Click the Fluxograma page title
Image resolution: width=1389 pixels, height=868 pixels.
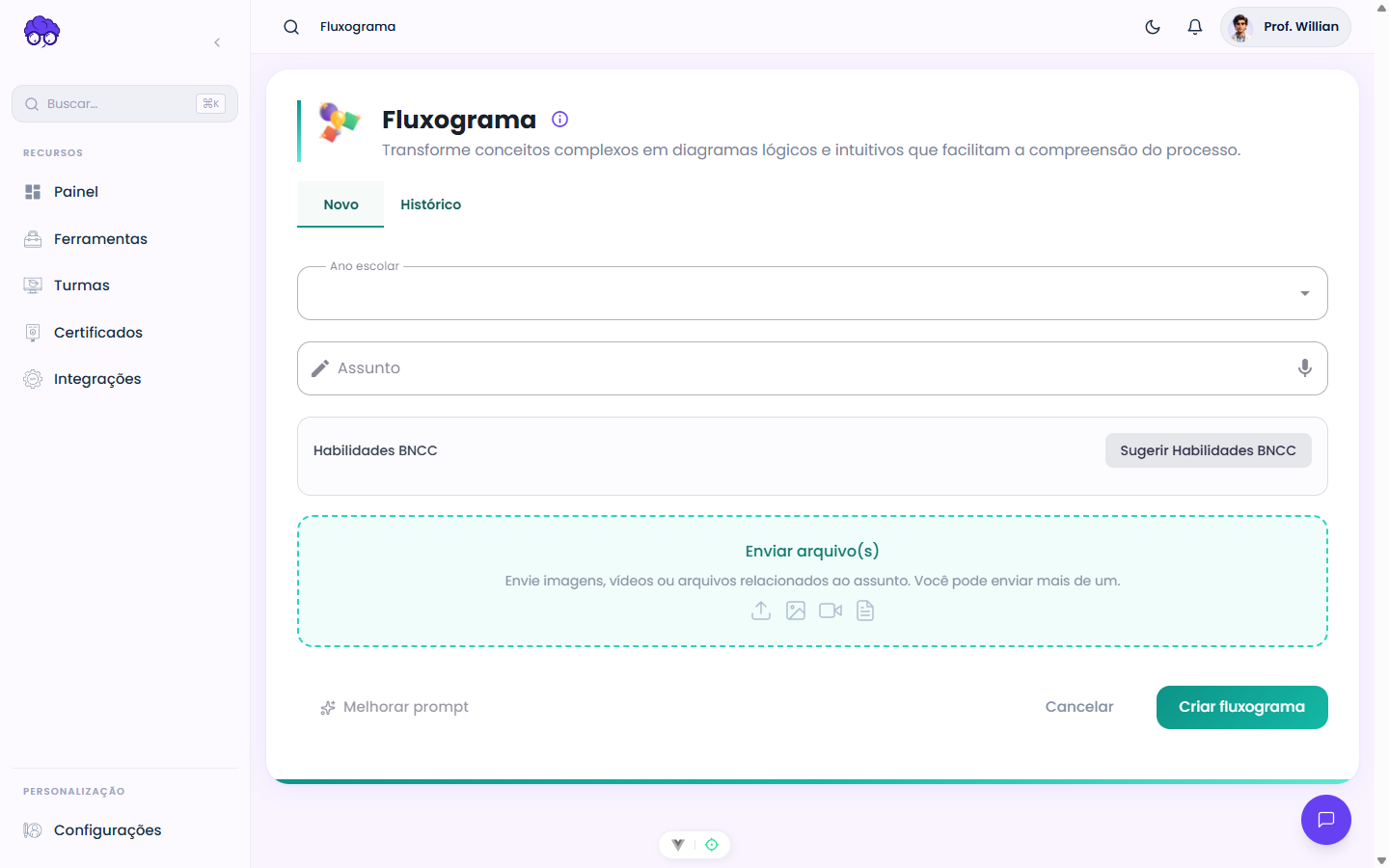(459, 120)
